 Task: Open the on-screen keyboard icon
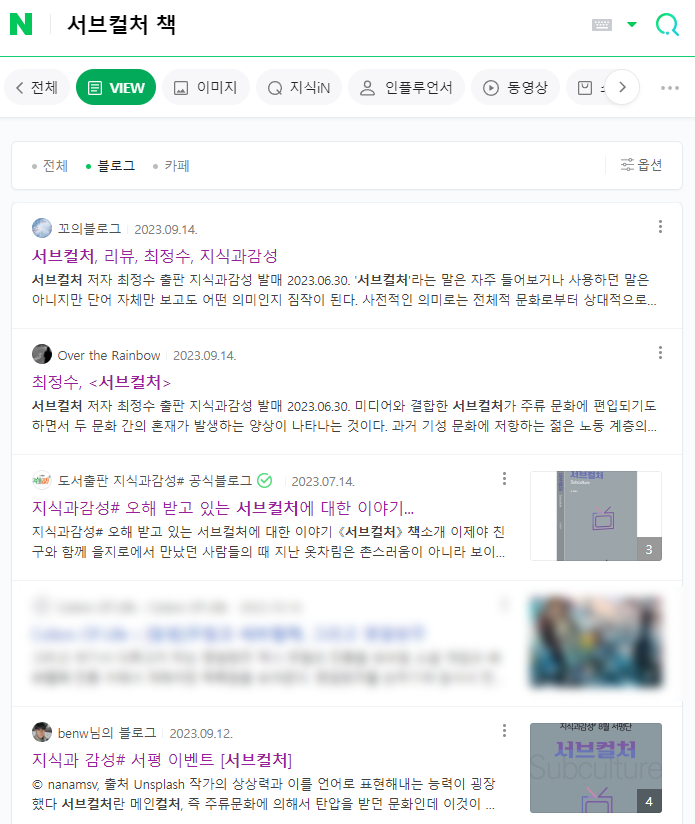click(x=601, y=25)
